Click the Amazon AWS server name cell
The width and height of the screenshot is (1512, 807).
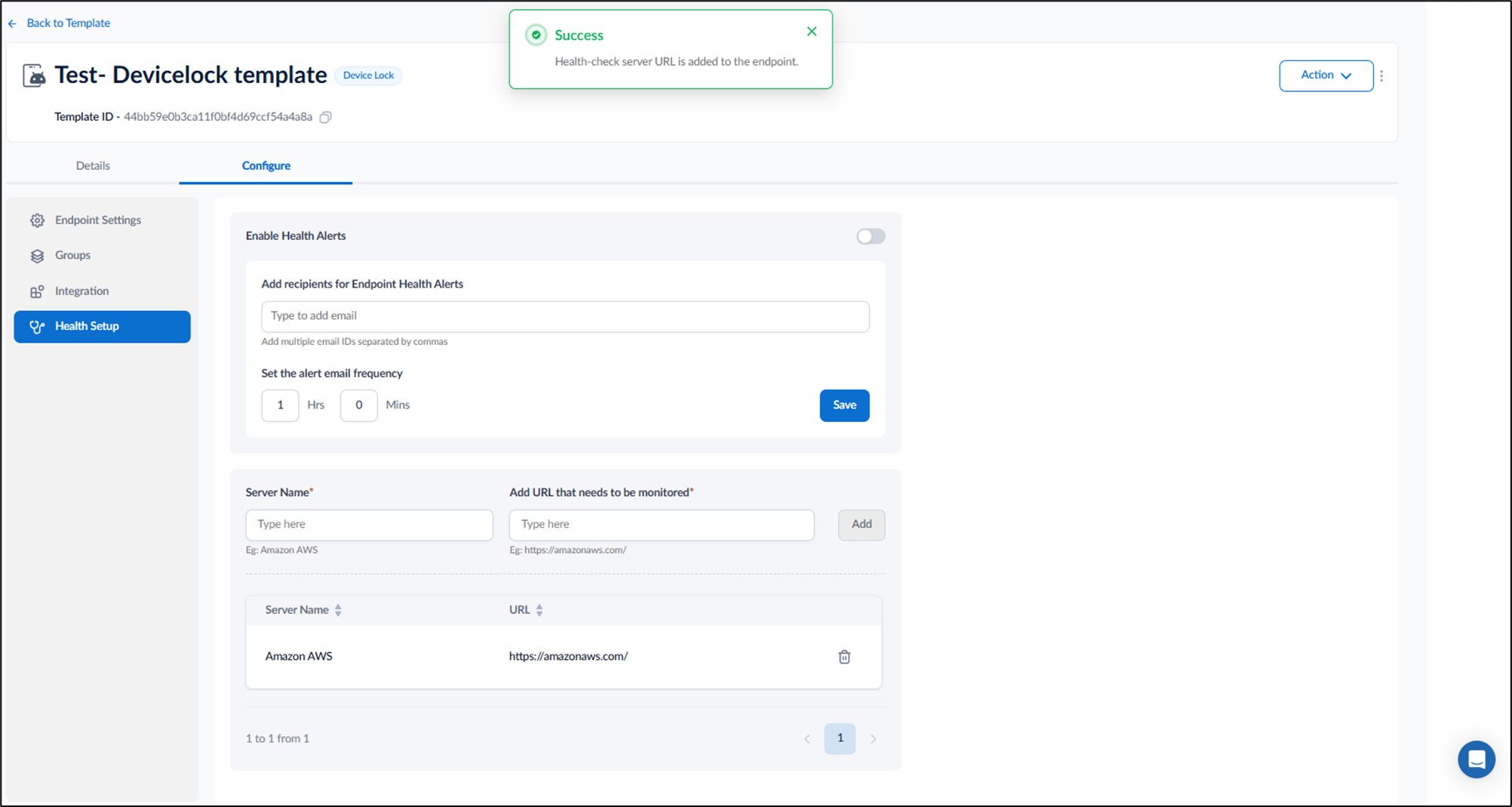point(299,657)
